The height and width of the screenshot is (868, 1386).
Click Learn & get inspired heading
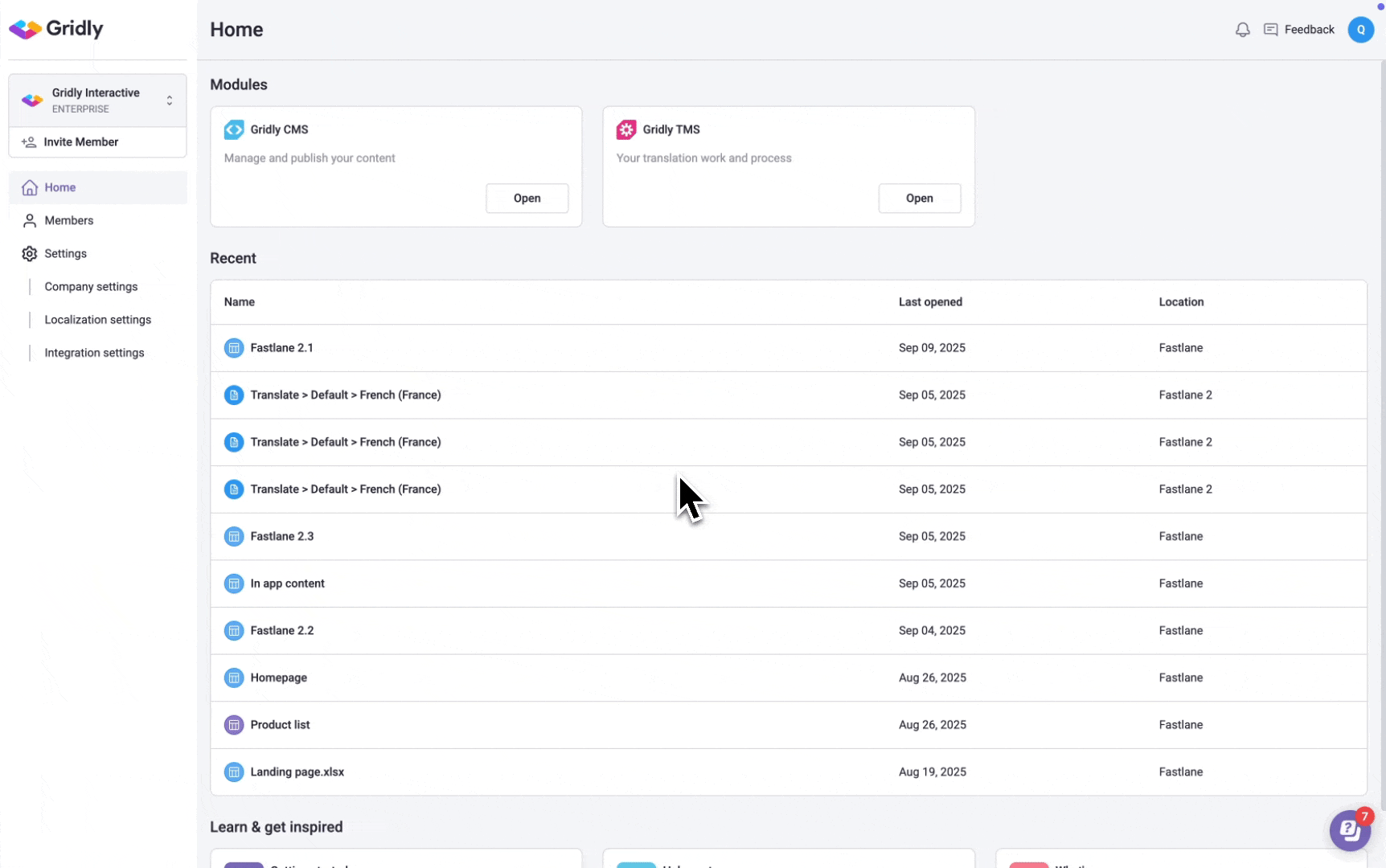coord(277,827)
